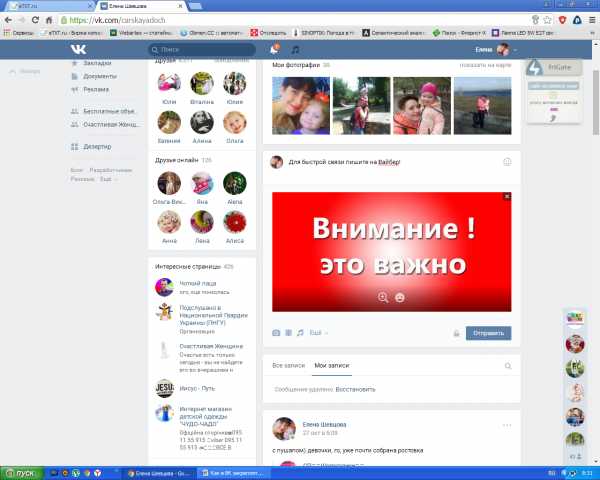Click the Реклама megaphone icon in sidebar
Image resolution: width=600 pixels, height=480 pixels.
(x=75, y=90)
